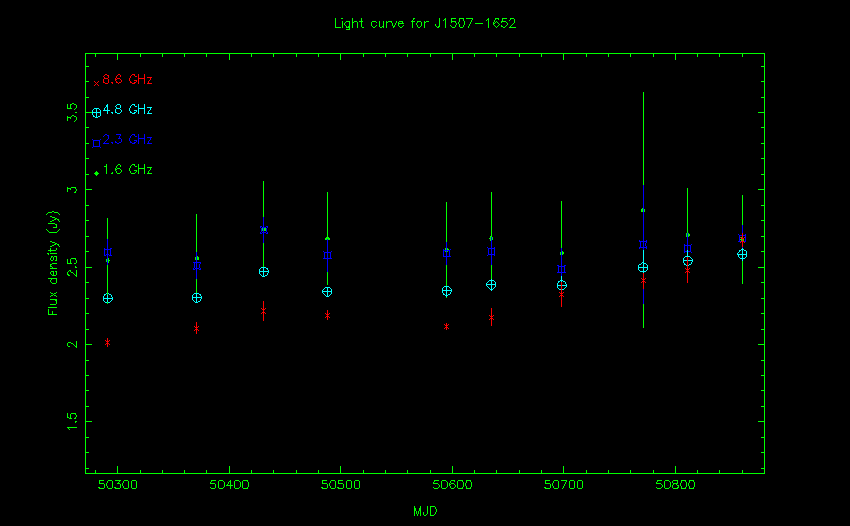Select the "8.6 GHz" legend label

(x=127, y=80)
